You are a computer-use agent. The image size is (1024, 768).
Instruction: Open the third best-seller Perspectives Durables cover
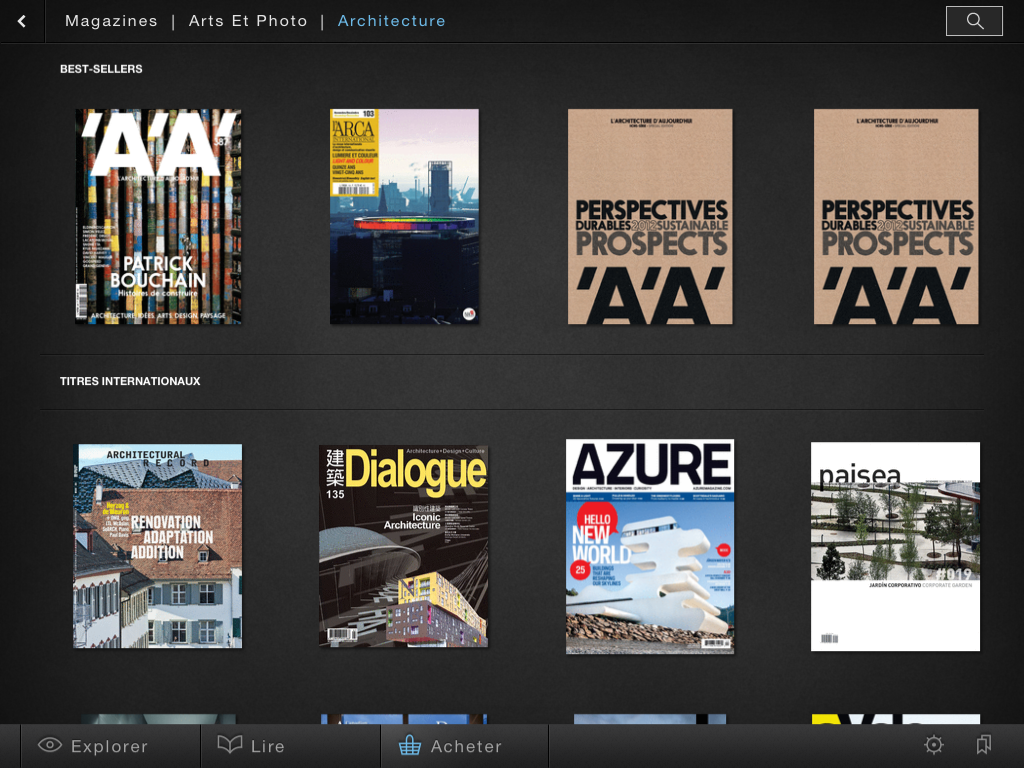click(x=650, y=216)
